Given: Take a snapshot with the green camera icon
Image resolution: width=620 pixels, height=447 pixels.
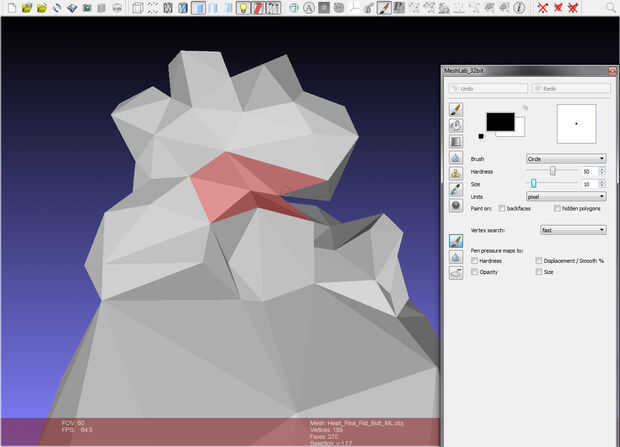Looking at the screenshot, I should (87, 8).
